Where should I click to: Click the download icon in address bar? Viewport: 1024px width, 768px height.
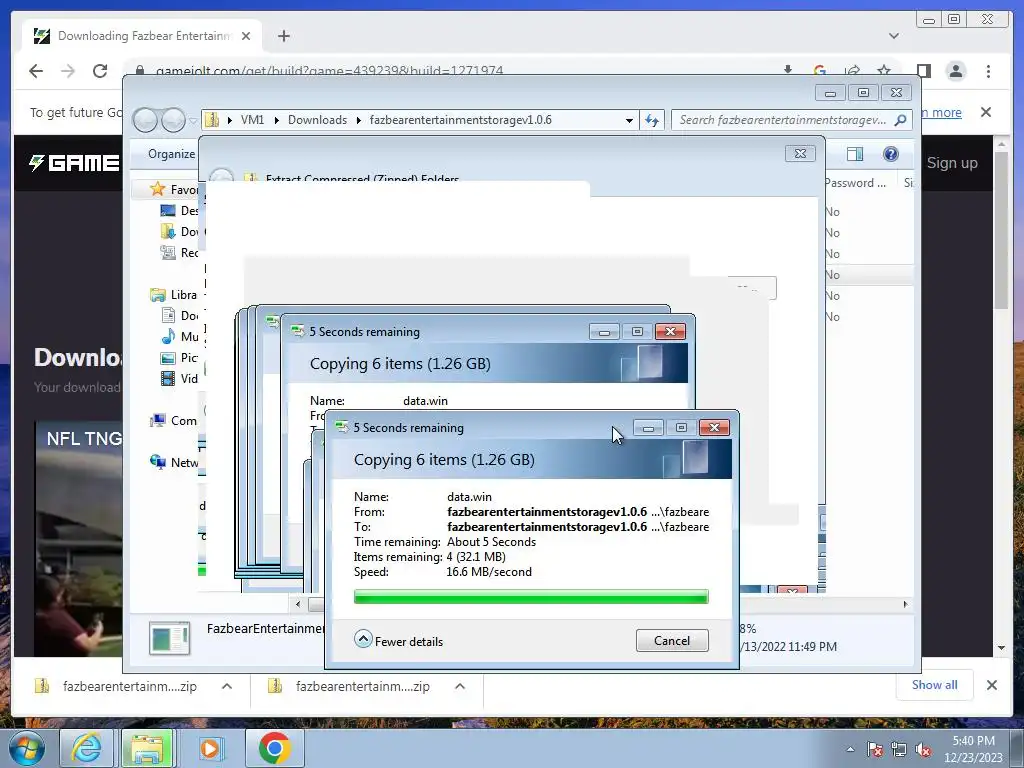pos(788,71)
